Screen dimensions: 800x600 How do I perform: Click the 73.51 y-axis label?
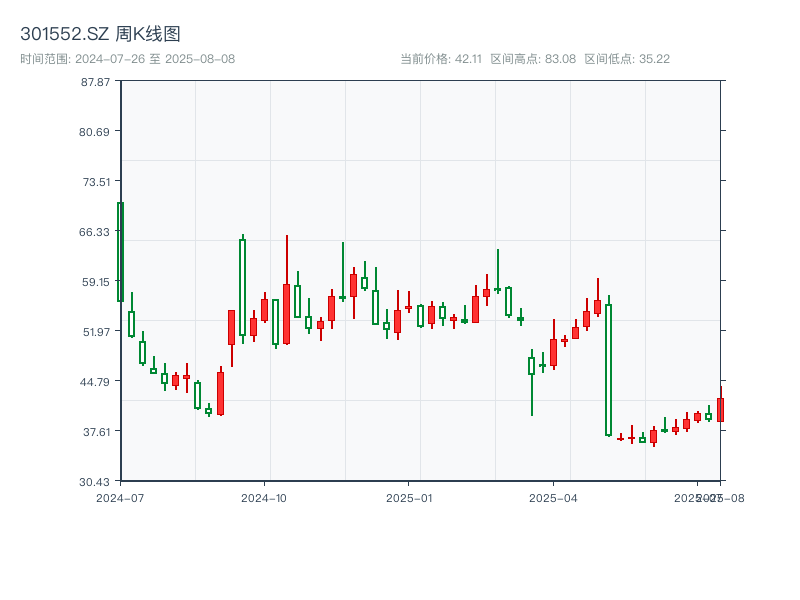point(96,182)
